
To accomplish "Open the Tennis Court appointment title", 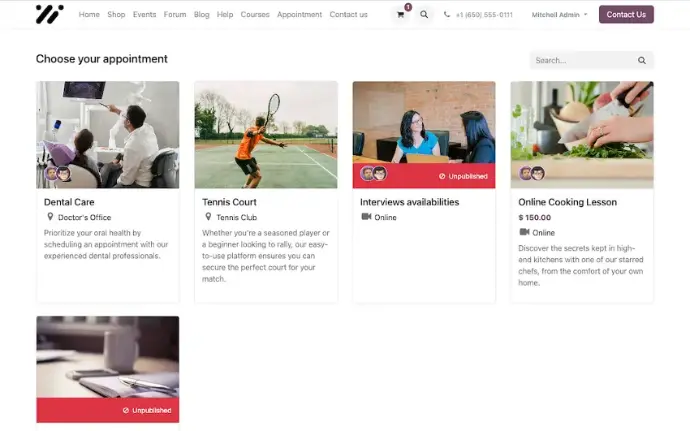I will click(x=229, y=202).
